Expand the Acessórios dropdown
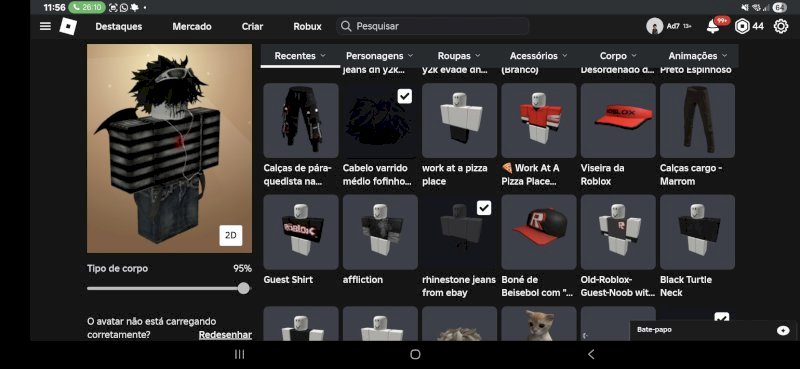 539,56
